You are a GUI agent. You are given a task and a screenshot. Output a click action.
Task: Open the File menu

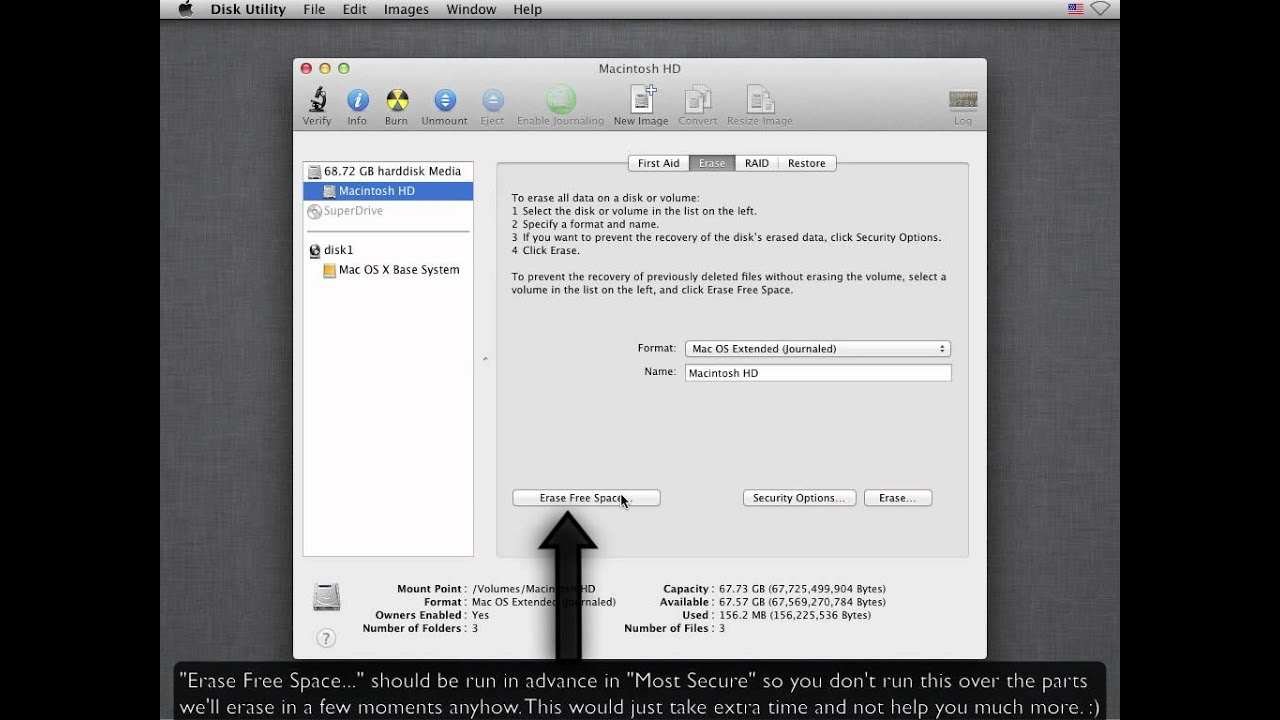[x=314, y=9]
